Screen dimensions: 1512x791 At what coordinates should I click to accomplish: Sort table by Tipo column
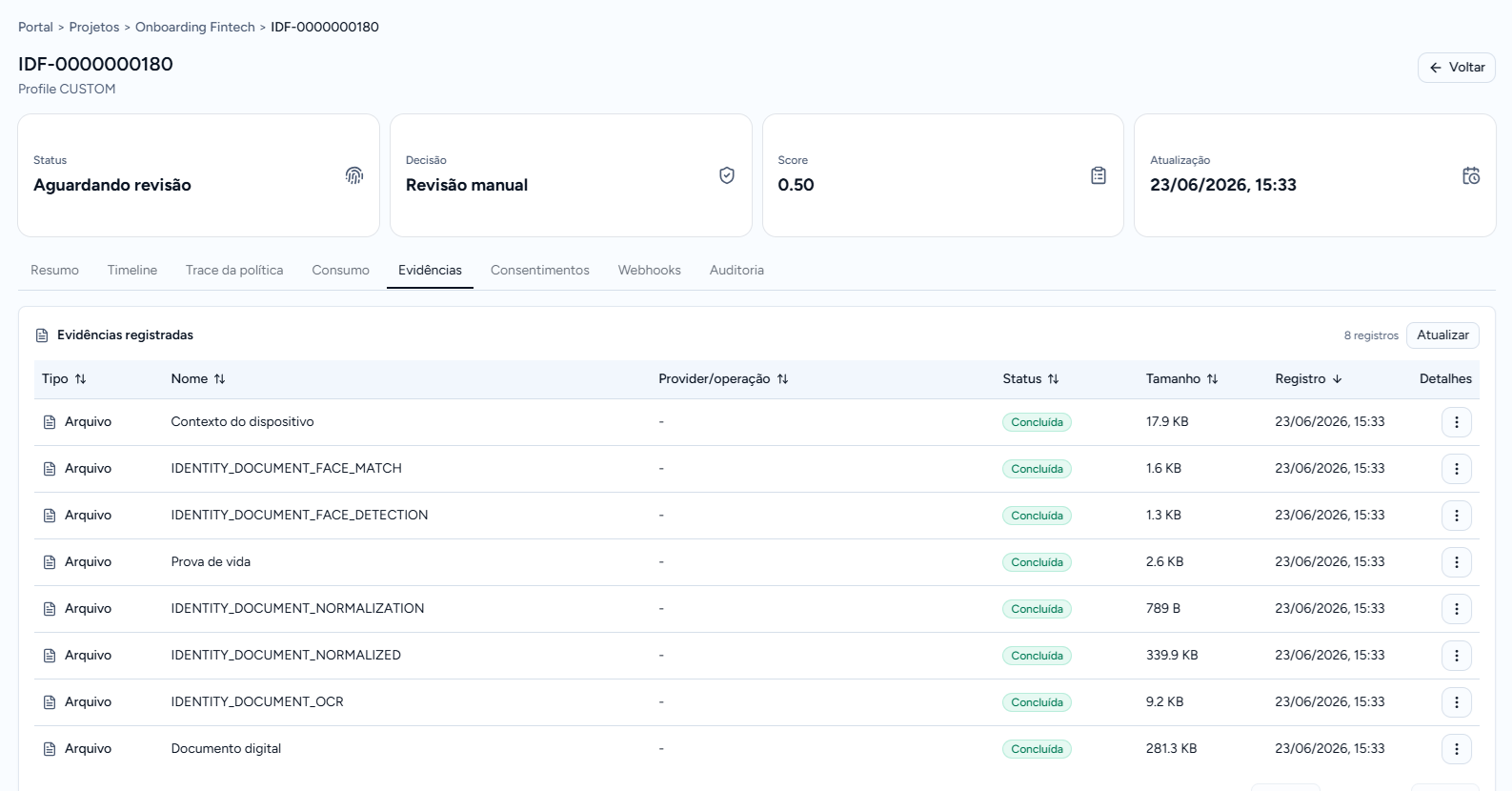64,379
